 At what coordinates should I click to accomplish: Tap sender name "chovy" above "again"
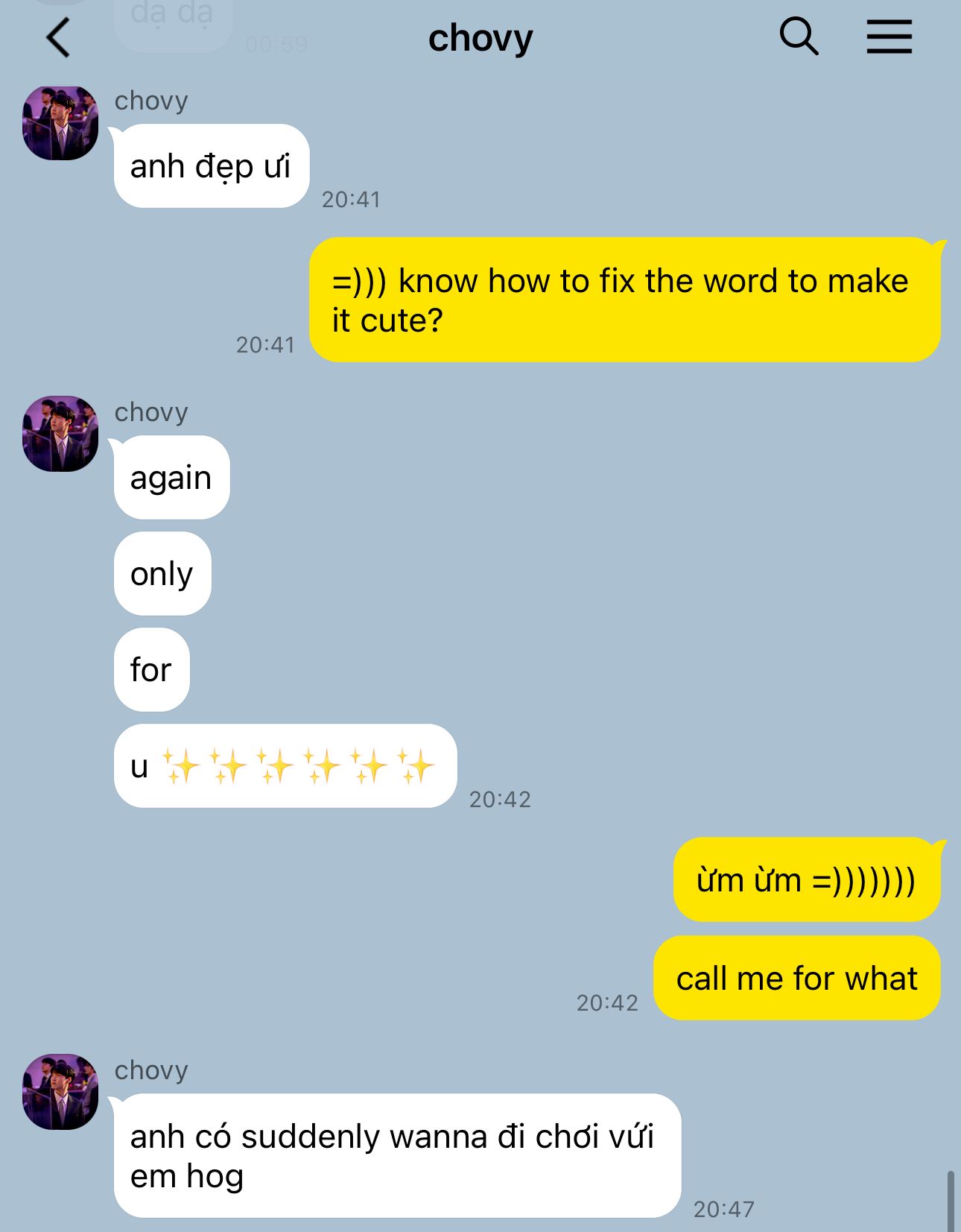click(151, 412)
